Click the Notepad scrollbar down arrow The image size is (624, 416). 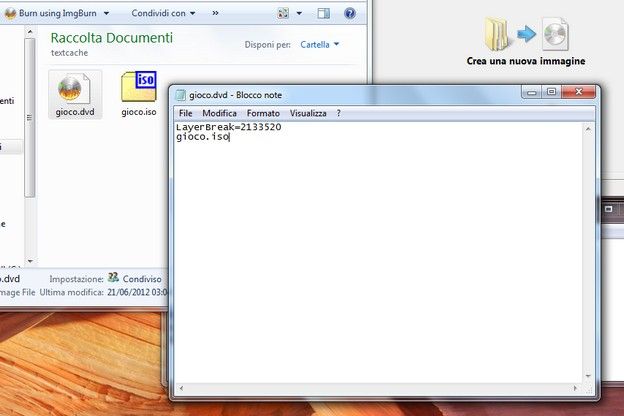point(588,376)
